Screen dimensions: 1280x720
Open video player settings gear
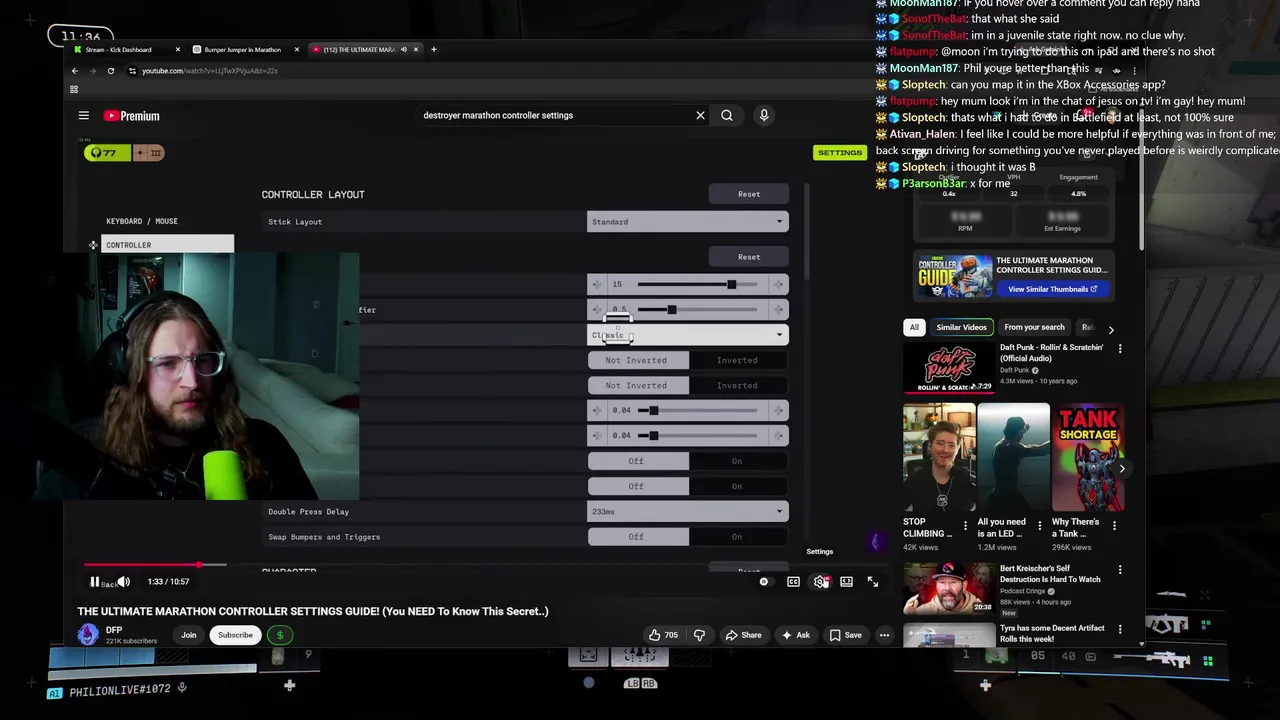(x=820, y=582)
